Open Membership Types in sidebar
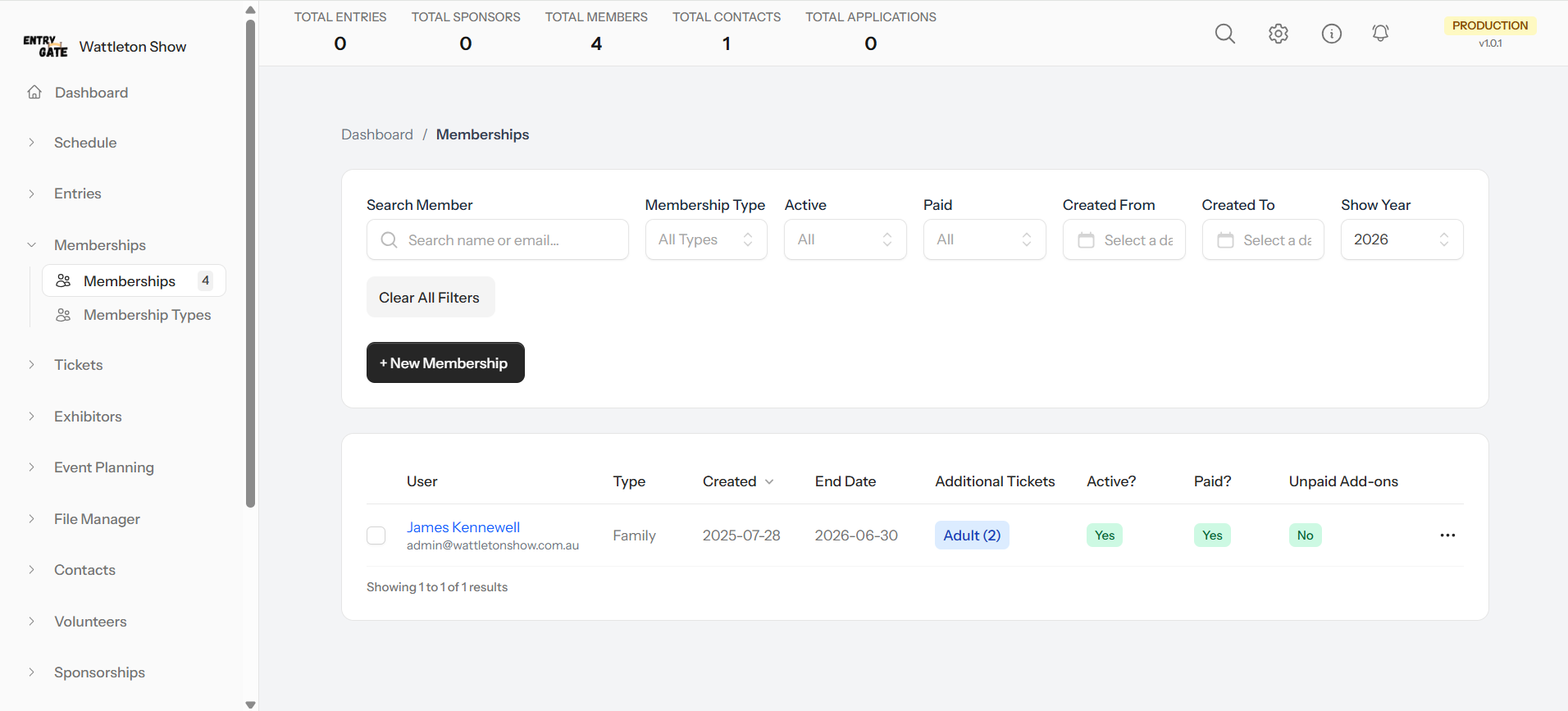Screen dimensions: 1568x711 (147, 315)
